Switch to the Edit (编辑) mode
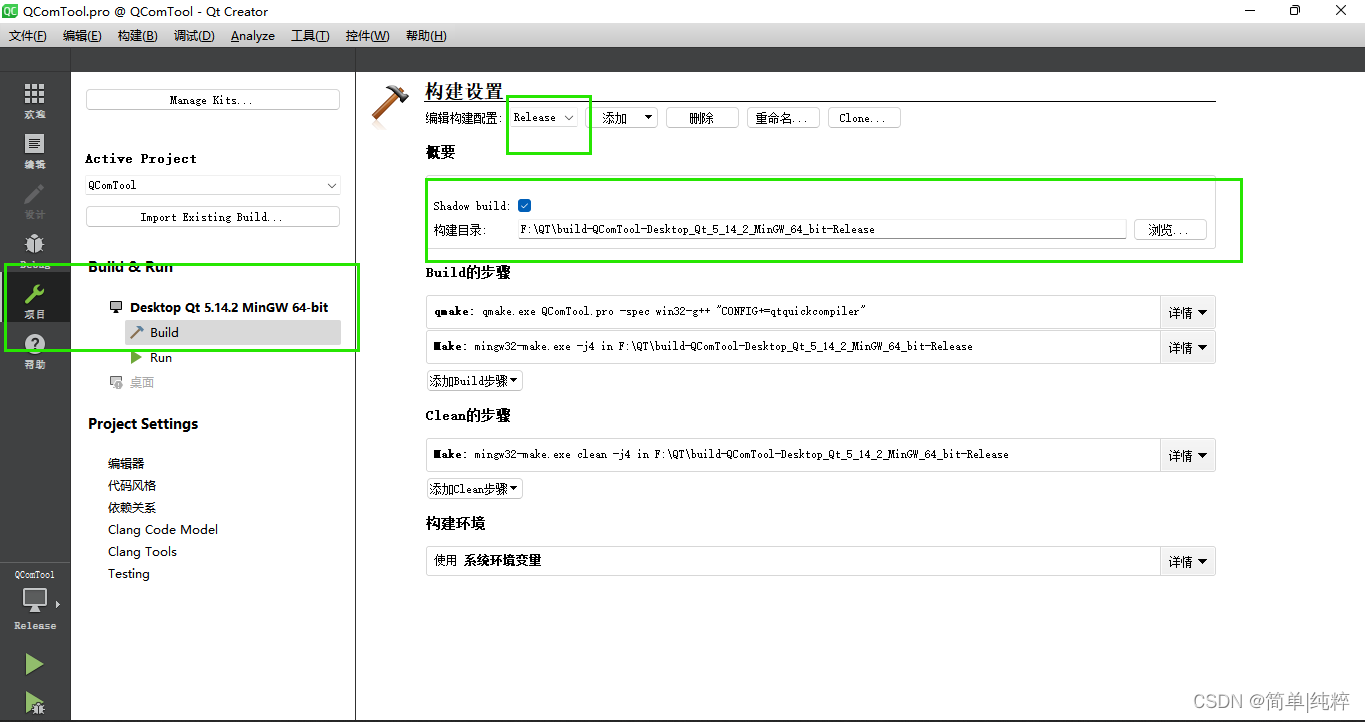Screen dimensions: 1365x722 point(35,151)
